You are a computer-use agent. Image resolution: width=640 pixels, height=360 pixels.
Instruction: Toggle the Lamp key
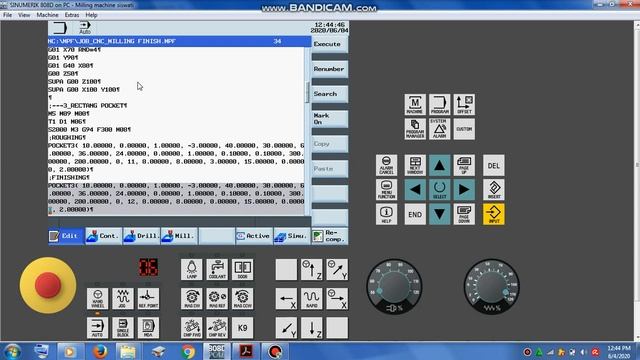191,269
